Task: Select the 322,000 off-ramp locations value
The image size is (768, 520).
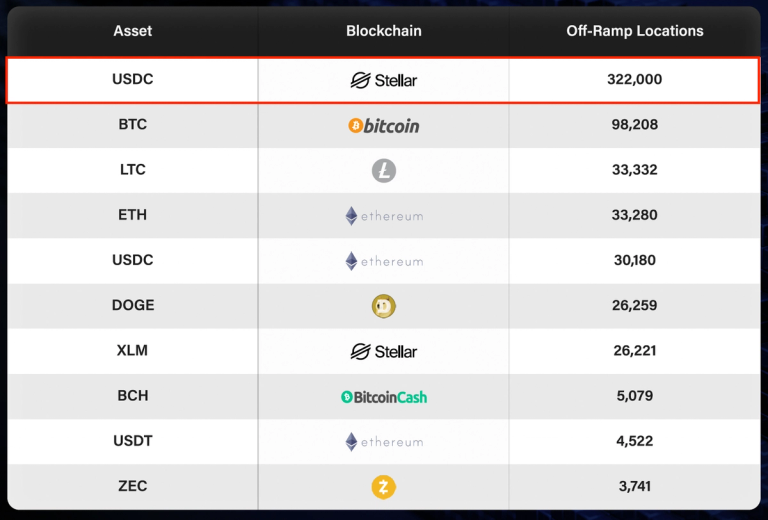Action: (635, 80)
